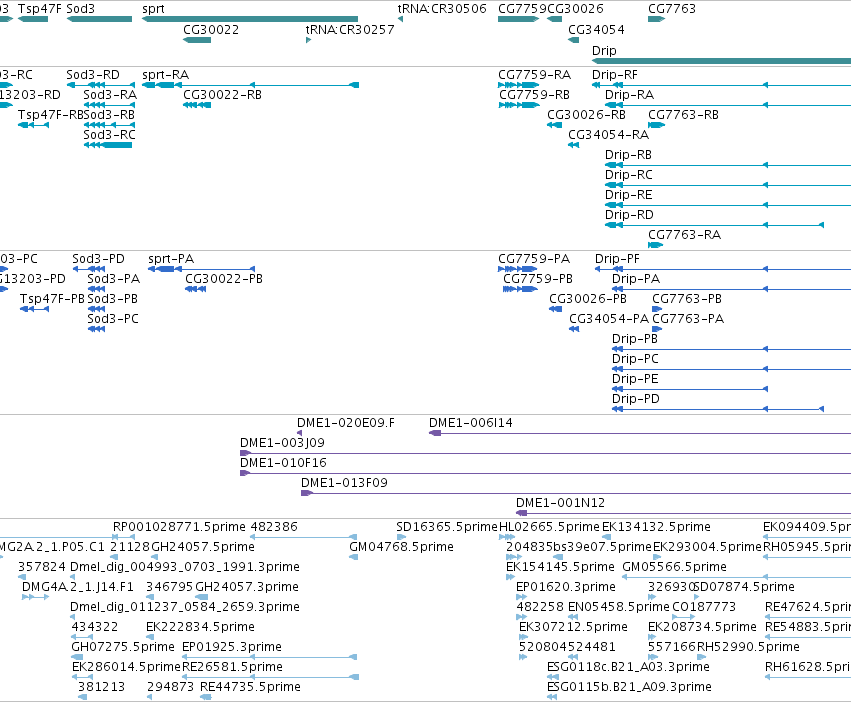Click the GH24057.5prime EST label

(203, 547)
